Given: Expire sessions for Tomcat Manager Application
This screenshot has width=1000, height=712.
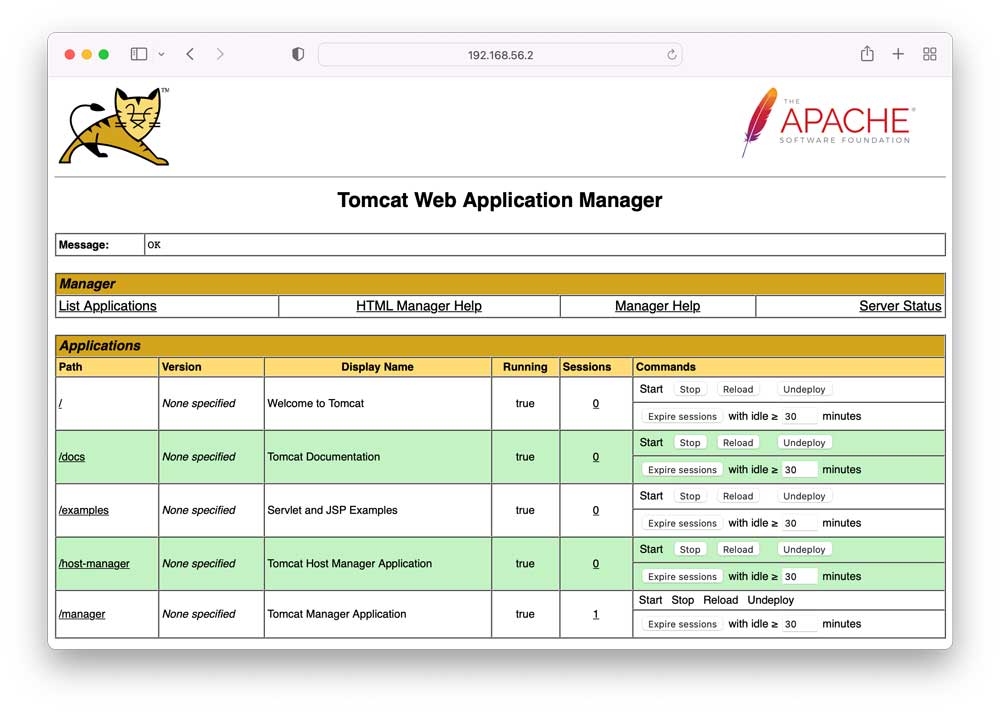Looking at the screenshot, I should pyautogui.click(x=682, y=624).
